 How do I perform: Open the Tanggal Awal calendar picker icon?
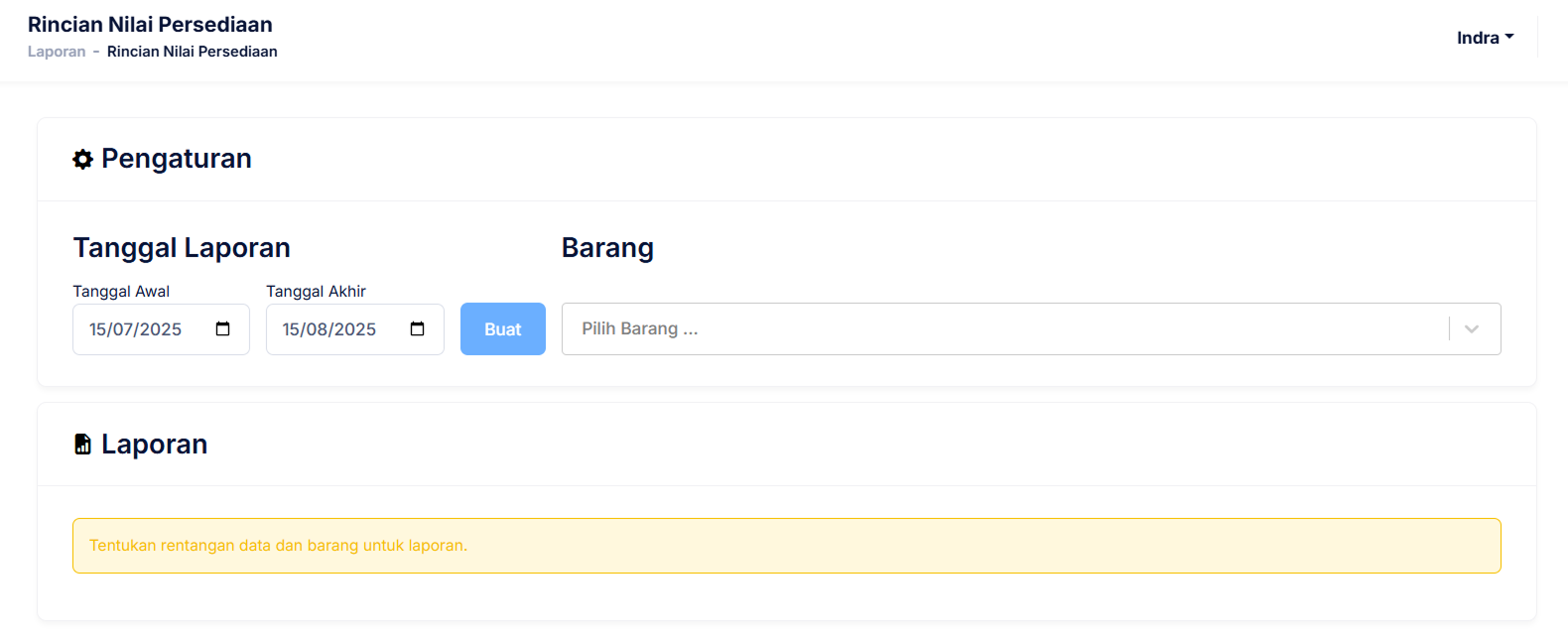coord(223,329)
